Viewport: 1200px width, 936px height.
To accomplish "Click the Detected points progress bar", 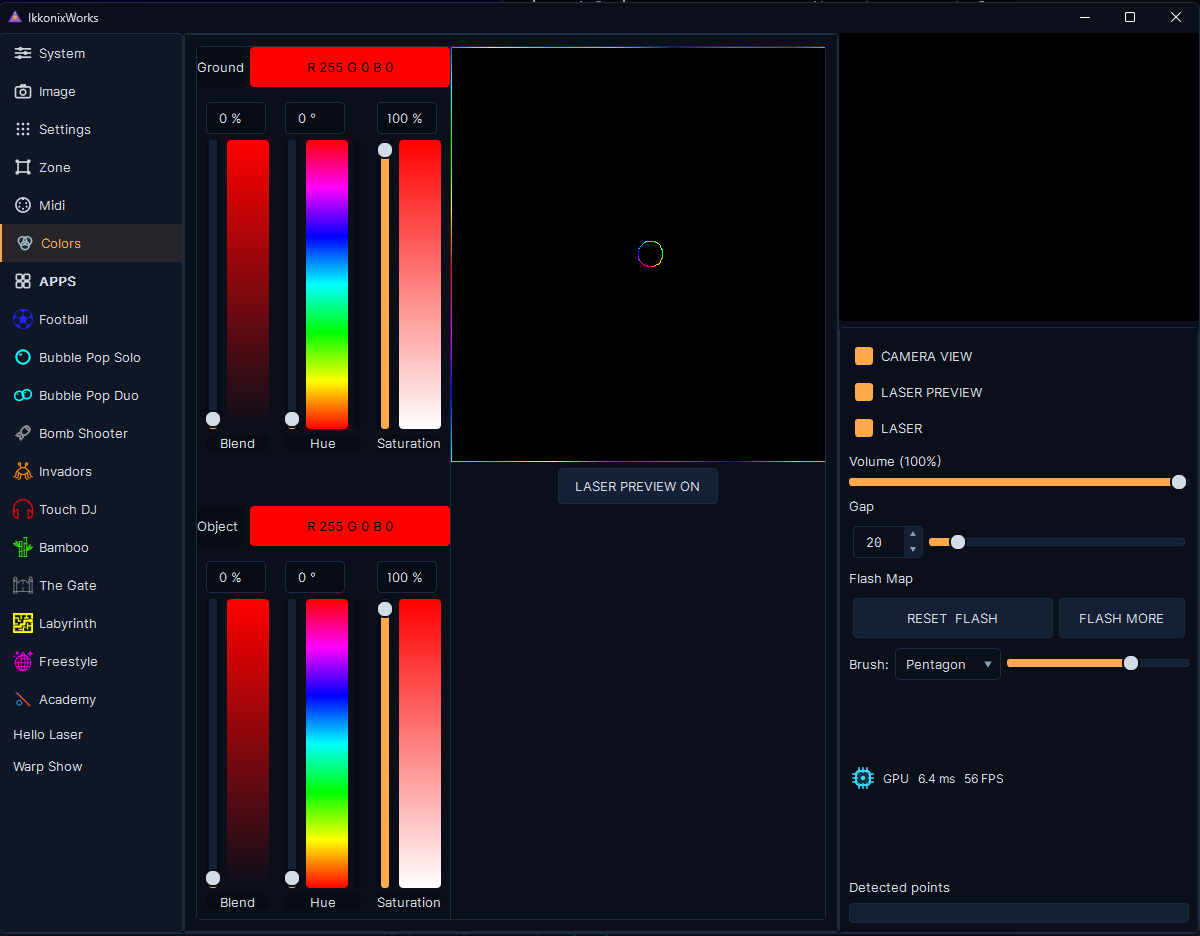I will coord(1019,913).
